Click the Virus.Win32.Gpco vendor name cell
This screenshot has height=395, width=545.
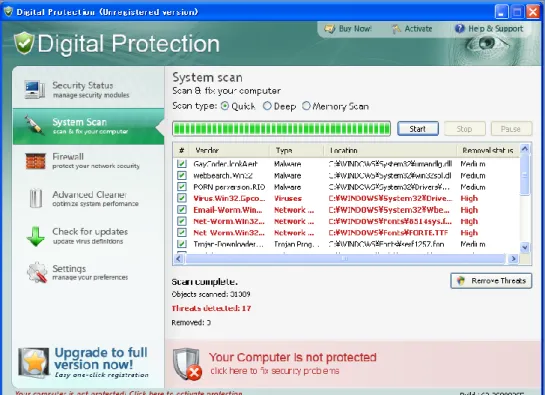tap(229, 198)
